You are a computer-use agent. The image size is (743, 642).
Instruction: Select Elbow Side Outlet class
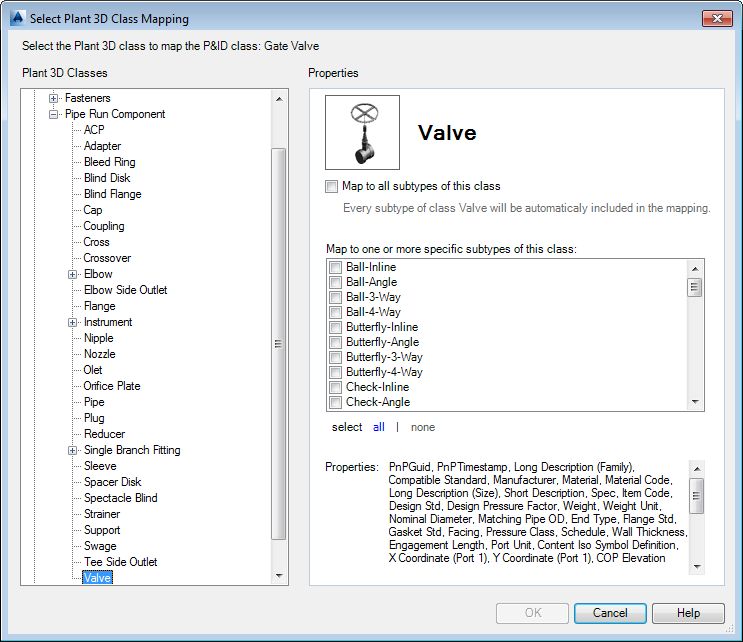click(x=126, y=290)
